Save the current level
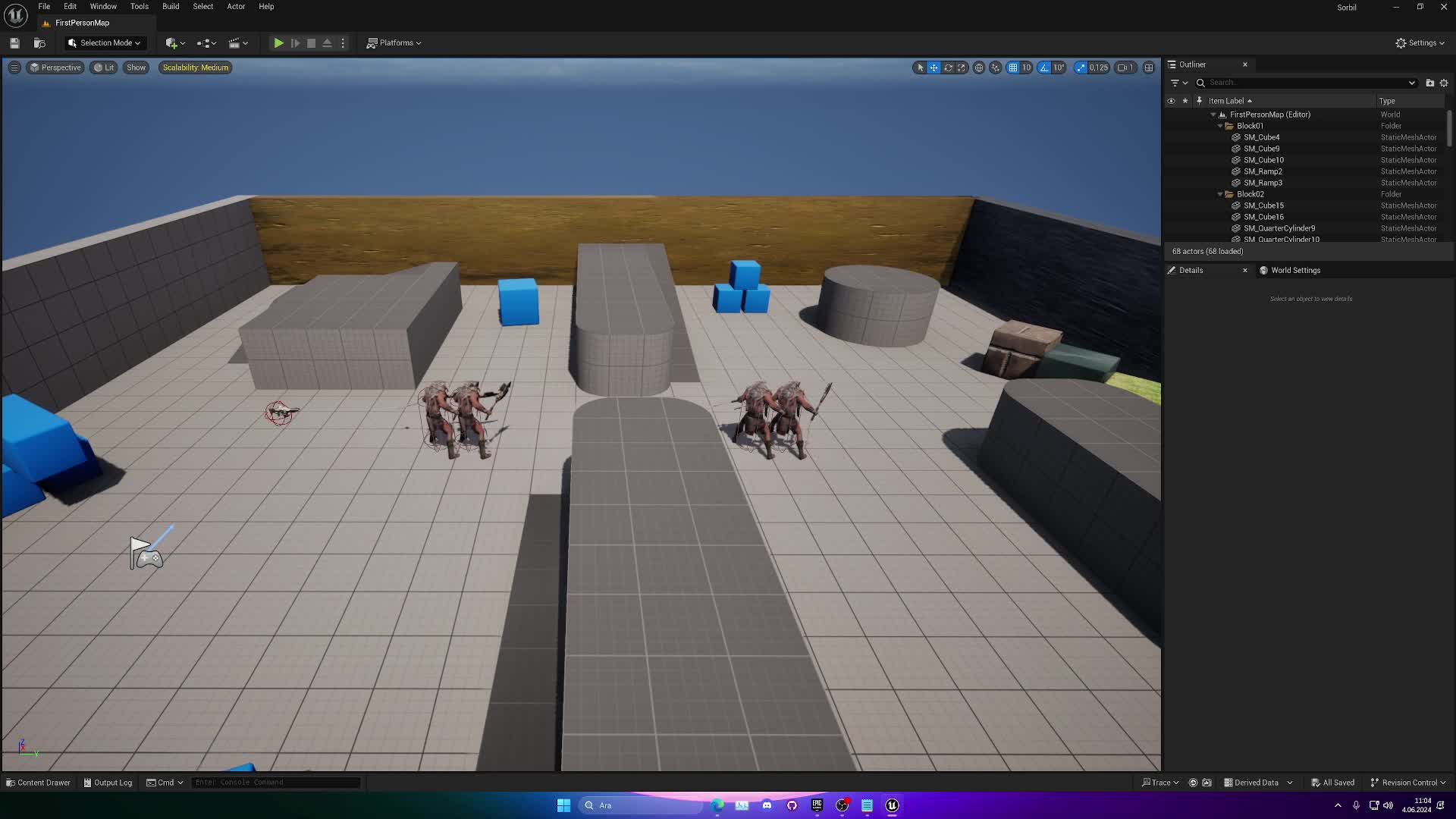The width and height of the screenshot is (1456, 819). click(14, 43)
